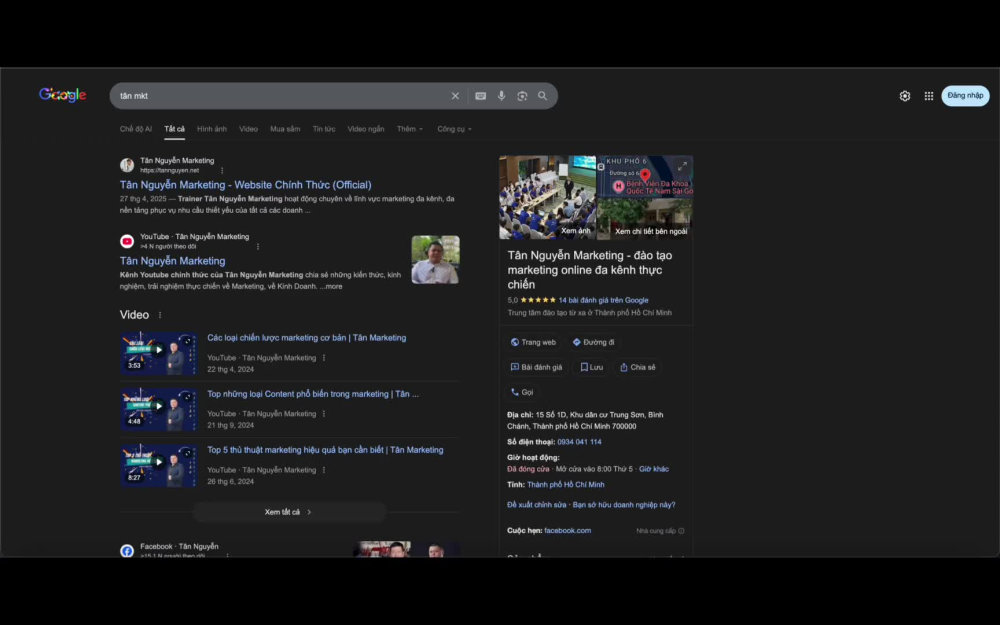Screen dimensions: 1000x625
Task: Switch to Mua sắm tab
Action: pyautogui.click(x=285, y=129)
